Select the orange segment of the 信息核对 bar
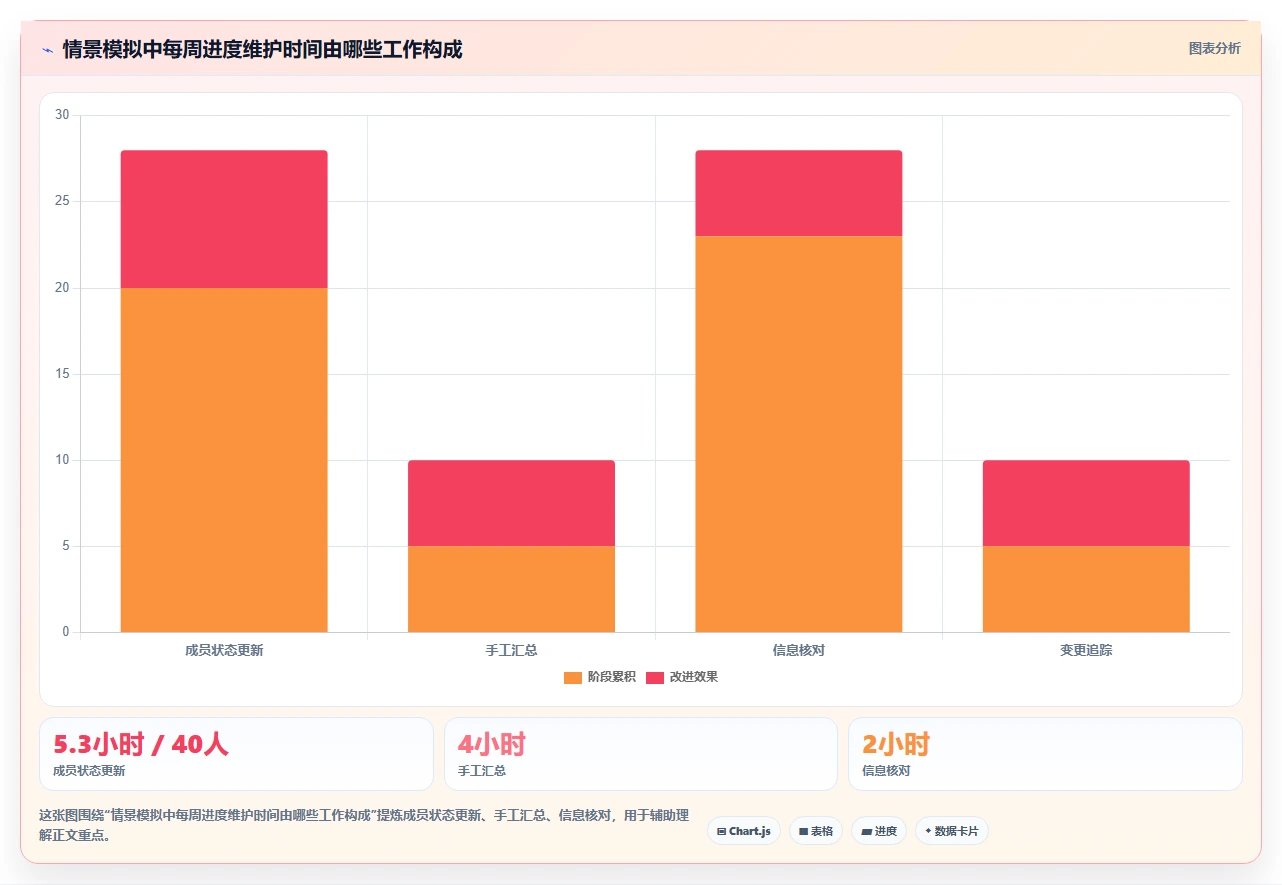The width and height of the screenshot is (1282, 885). pos(799,434)
